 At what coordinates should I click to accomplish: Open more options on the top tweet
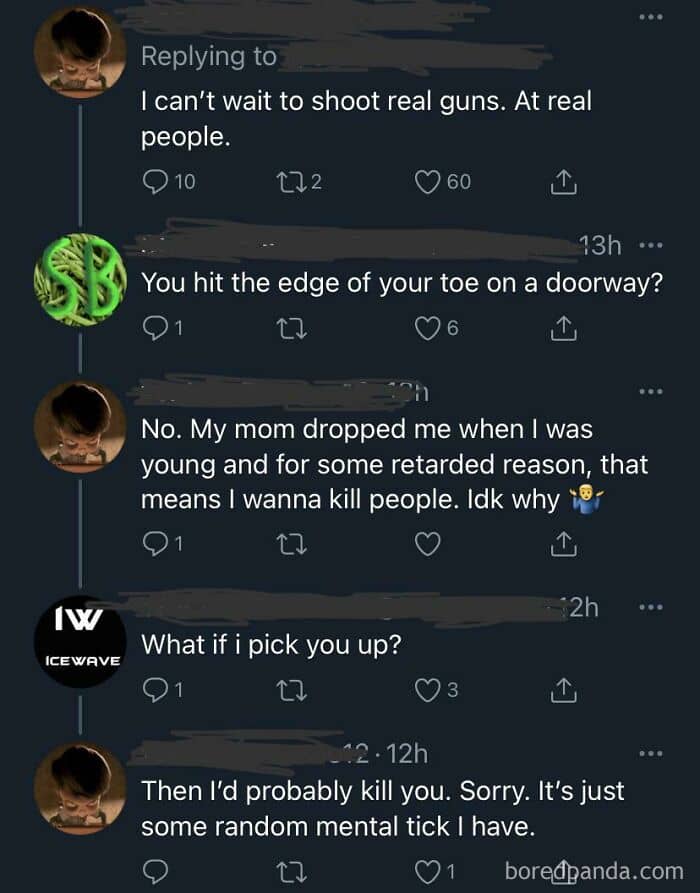click(653, 17)
